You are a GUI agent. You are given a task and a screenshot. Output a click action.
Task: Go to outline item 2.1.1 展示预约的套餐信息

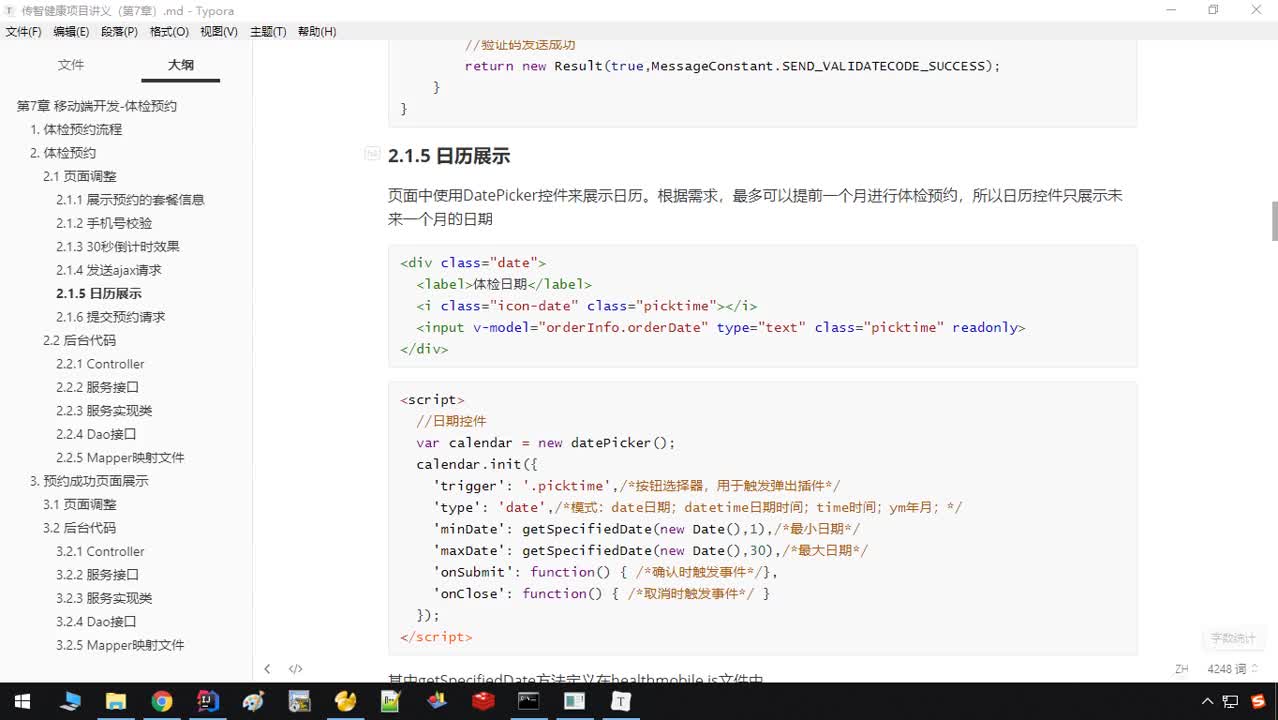(x=130, y=200)
